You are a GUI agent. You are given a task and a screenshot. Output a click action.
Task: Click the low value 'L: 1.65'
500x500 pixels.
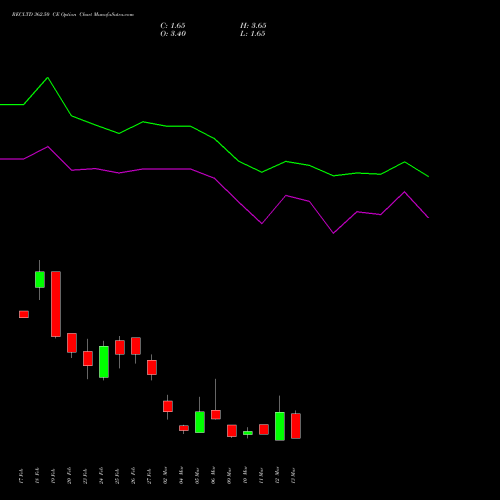point(253,34)
